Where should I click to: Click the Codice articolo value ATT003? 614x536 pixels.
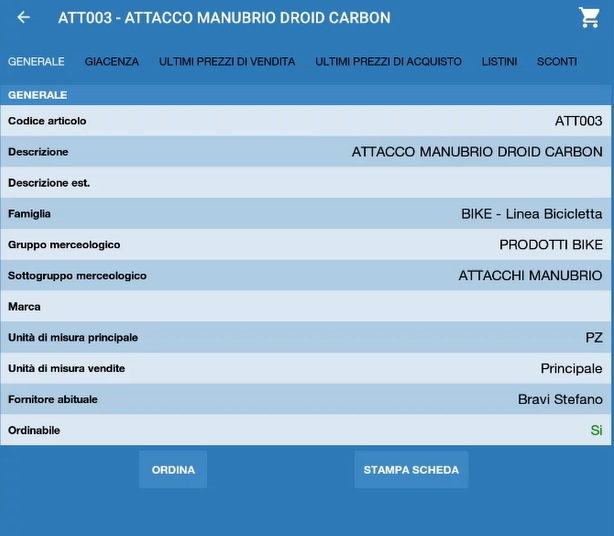point(578,121)
